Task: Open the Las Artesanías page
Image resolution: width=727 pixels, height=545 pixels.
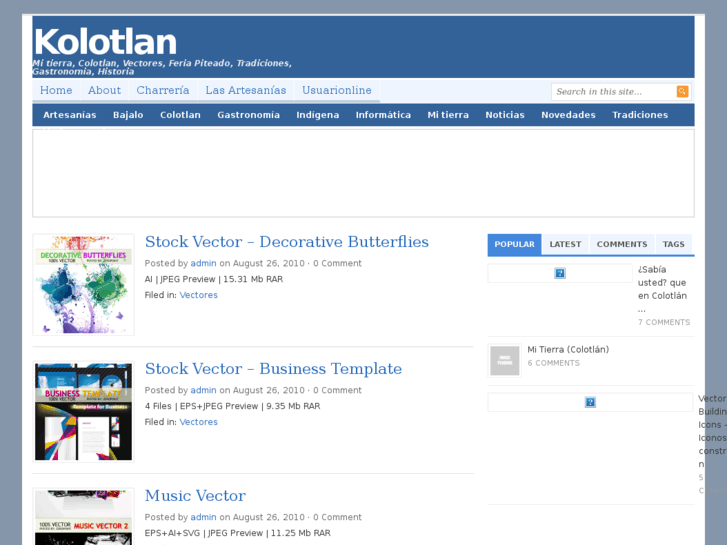Action: 246,90
